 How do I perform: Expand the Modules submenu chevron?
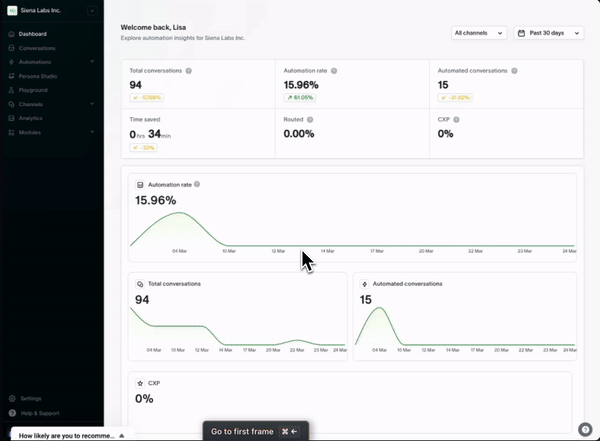92,132
